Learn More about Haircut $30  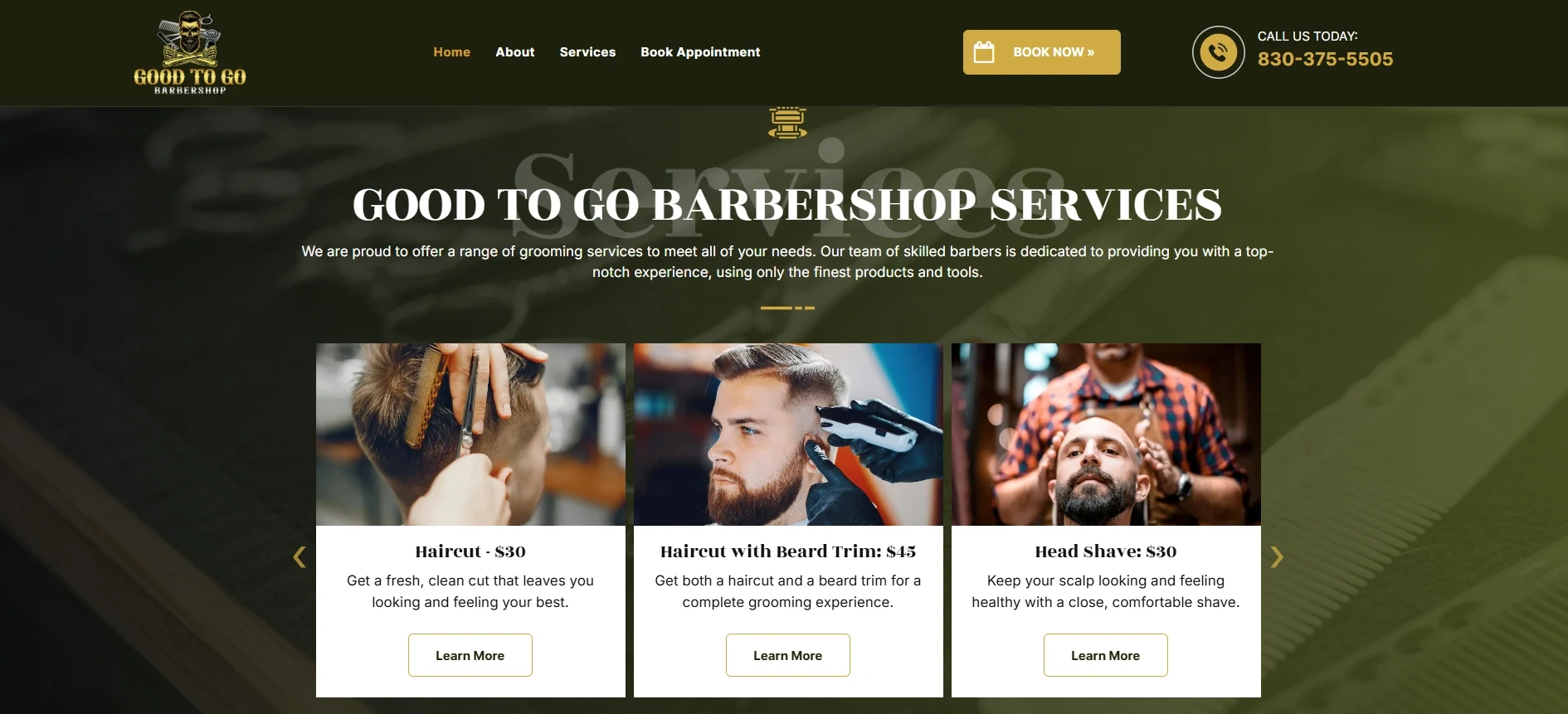[470, 655]
